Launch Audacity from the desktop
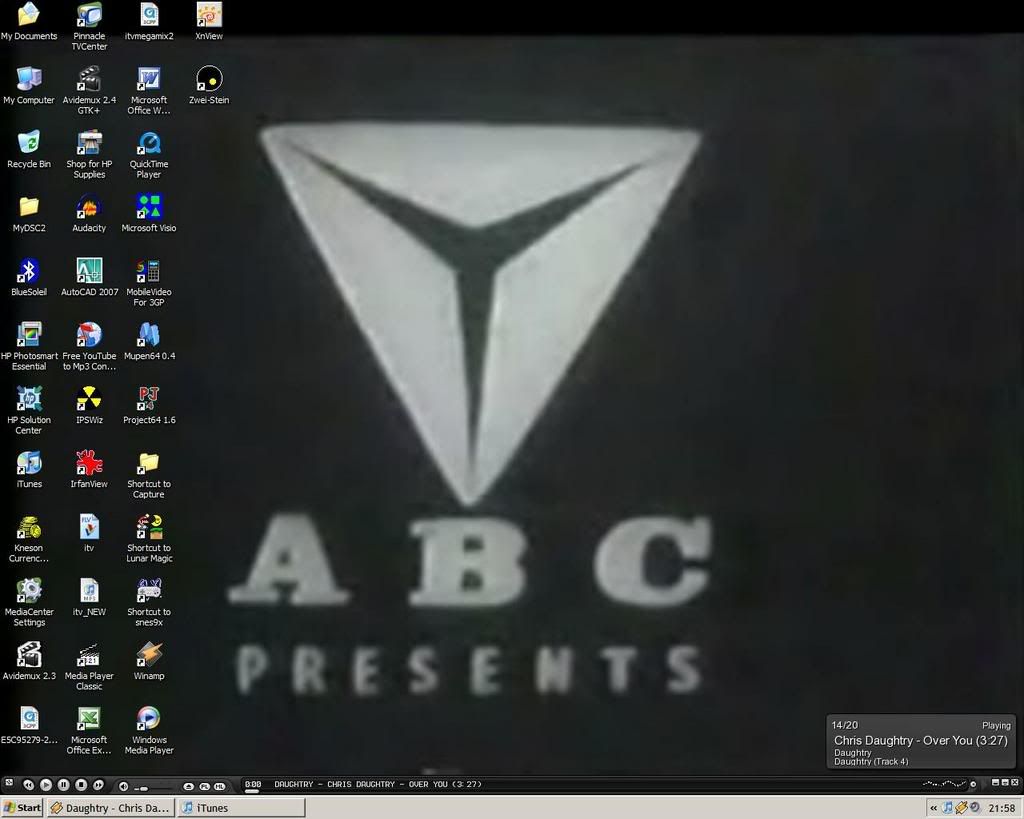Viewport: 1024px width, 819px height. click(89, 213)
